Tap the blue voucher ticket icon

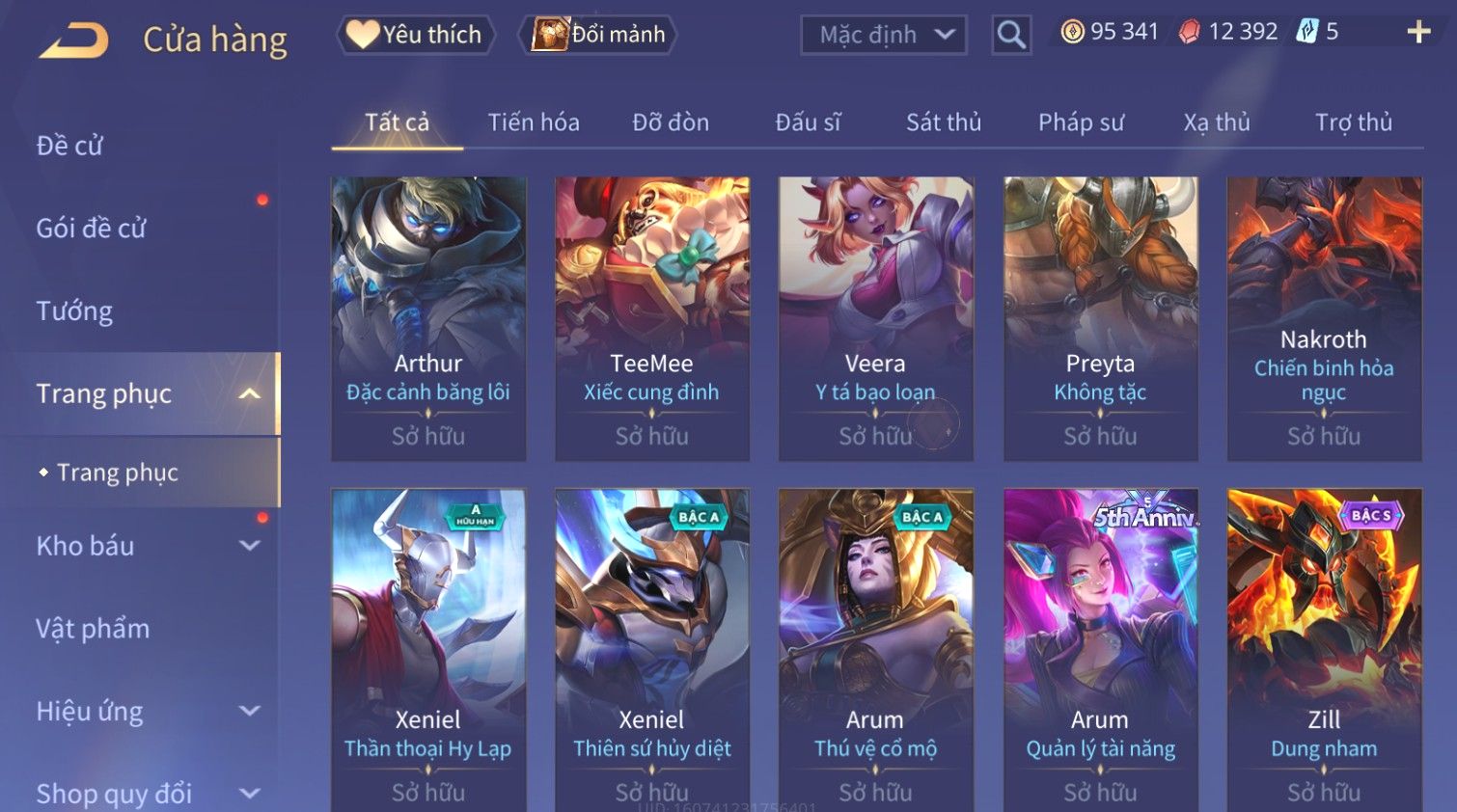tap(1306, 32)
